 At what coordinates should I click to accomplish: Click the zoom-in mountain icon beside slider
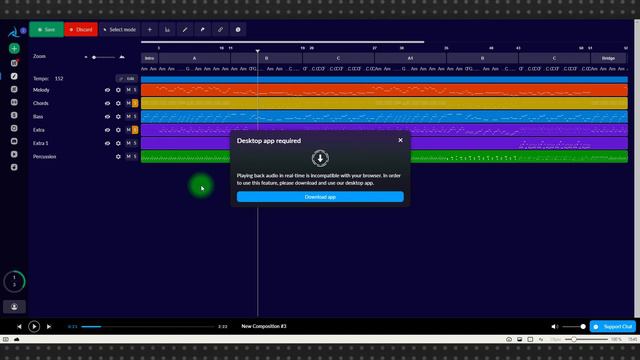[x=122, y=57]
